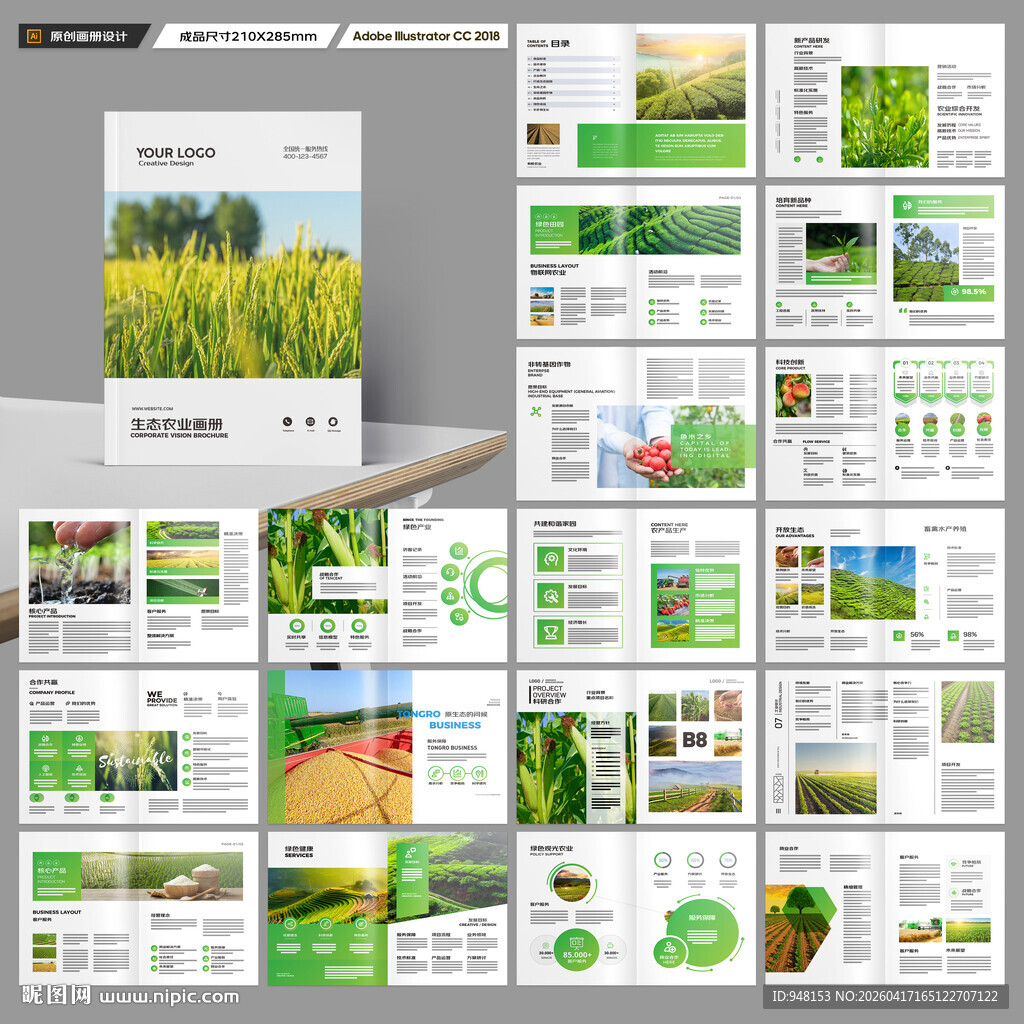This screenshot has width=1024, height=1024.
Task: Click the orange Ai icon in the header
Action: coord(34,37)
